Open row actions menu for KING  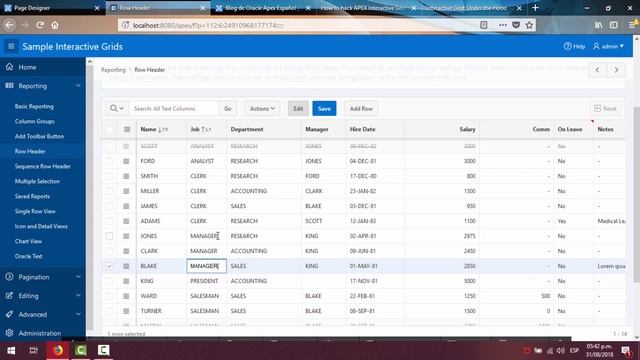[x=126, y=281]
